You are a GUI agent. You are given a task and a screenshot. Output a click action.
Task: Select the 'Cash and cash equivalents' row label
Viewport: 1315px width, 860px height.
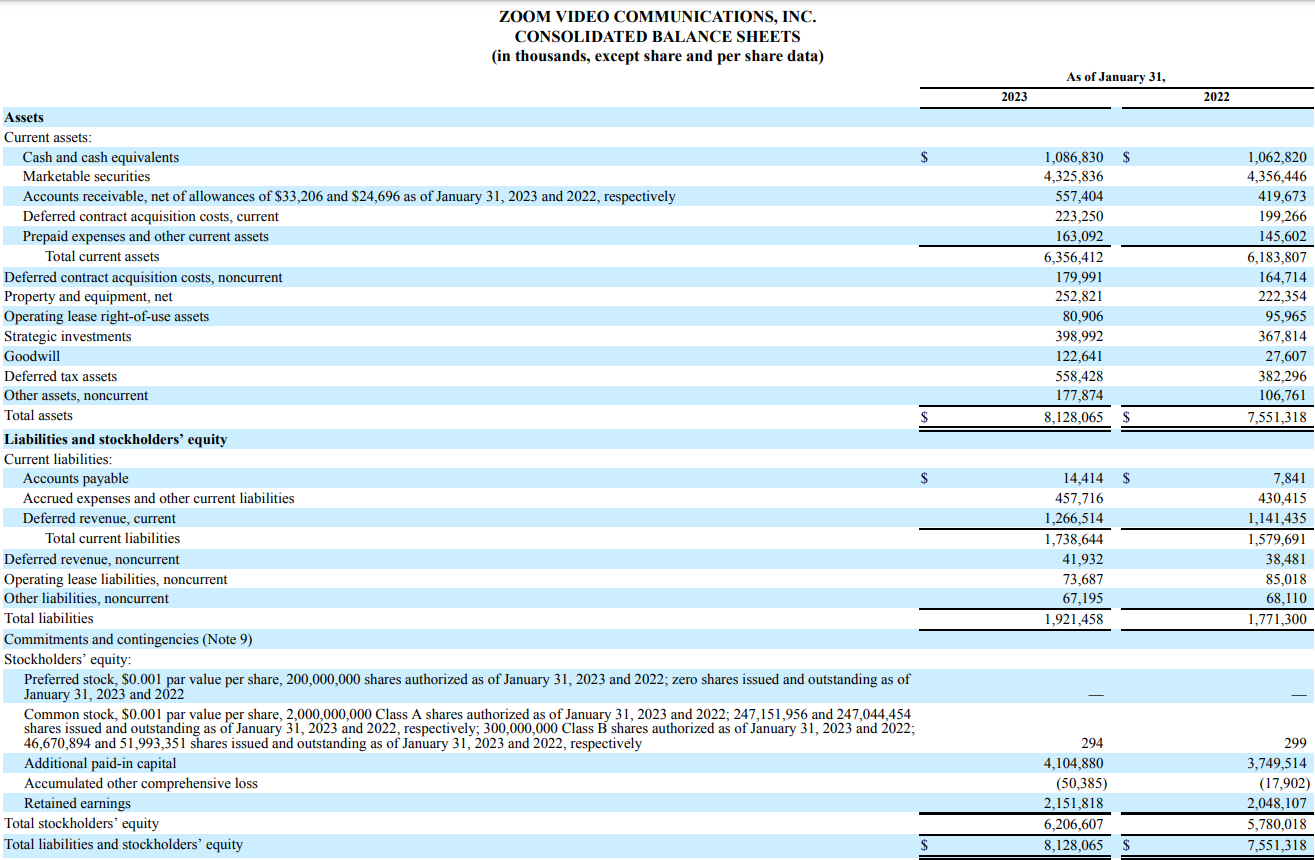[x=101, y=157]
